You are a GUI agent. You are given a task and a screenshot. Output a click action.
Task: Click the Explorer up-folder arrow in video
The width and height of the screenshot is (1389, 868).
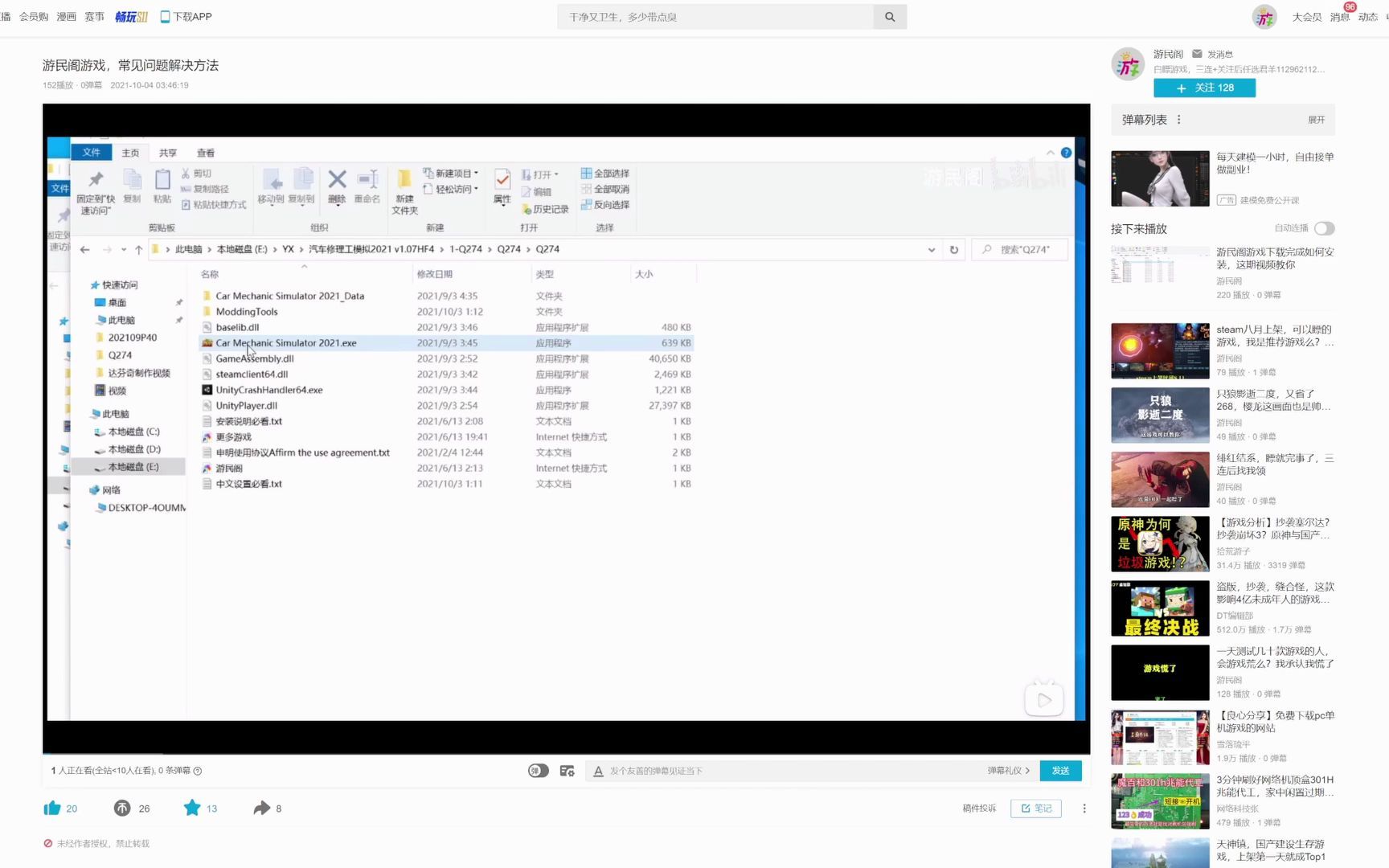139,250
